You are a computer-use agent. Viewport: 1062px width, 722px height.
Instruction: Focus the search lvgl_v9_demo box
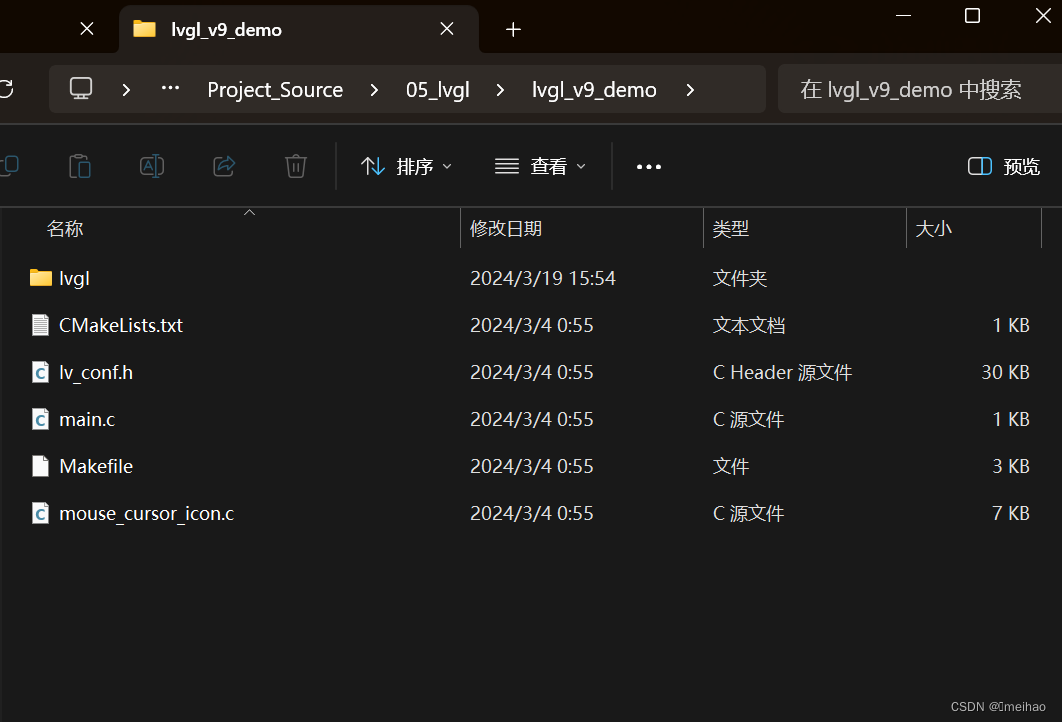click(x=920, y=89)
